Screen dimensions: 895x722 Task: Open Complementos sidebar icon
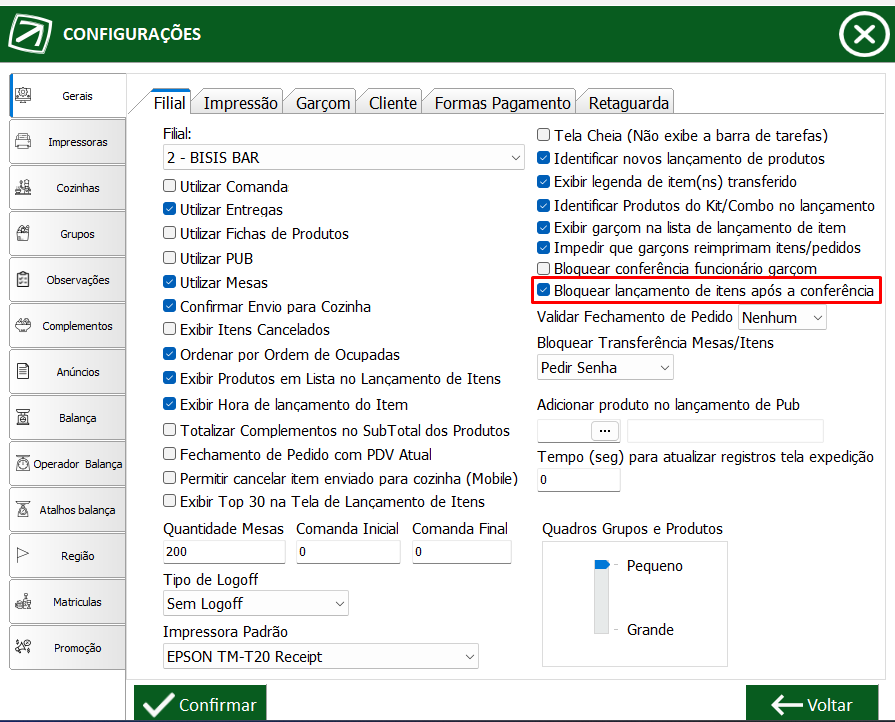pos(23,325)
